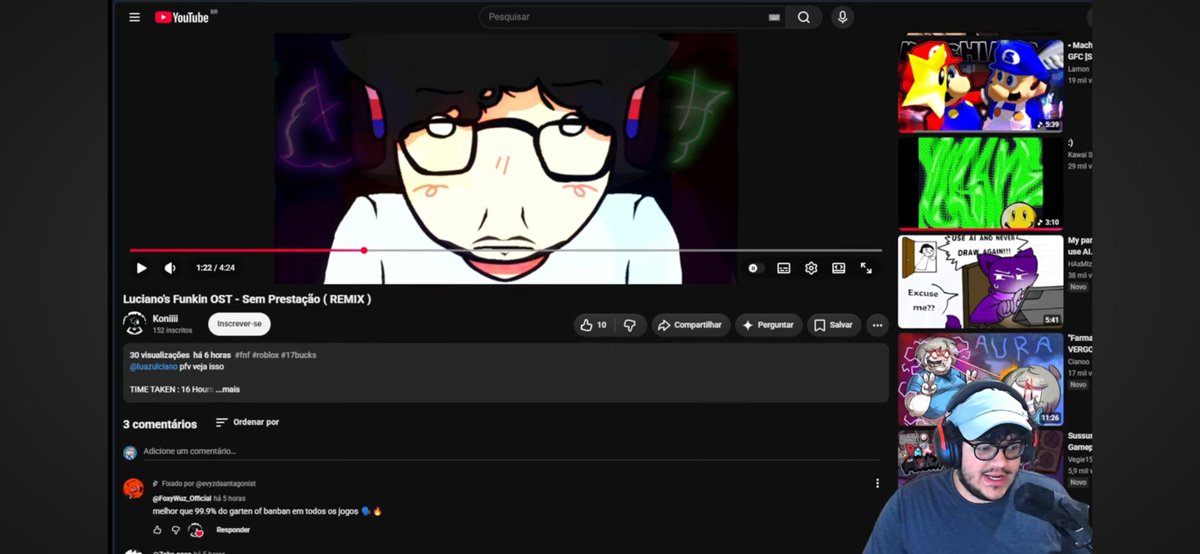Enter fullscreen with the expand icon
Viewport: 1200px width, 554px height.
click(866, 268)
